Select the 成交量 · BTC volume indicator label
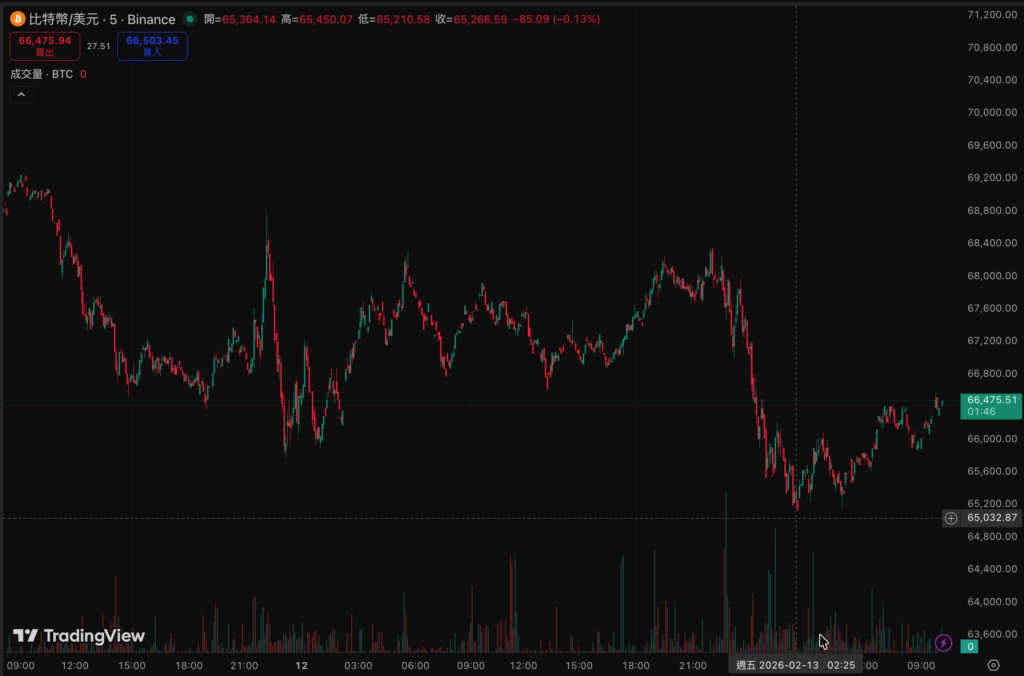 tap(41, 74)
